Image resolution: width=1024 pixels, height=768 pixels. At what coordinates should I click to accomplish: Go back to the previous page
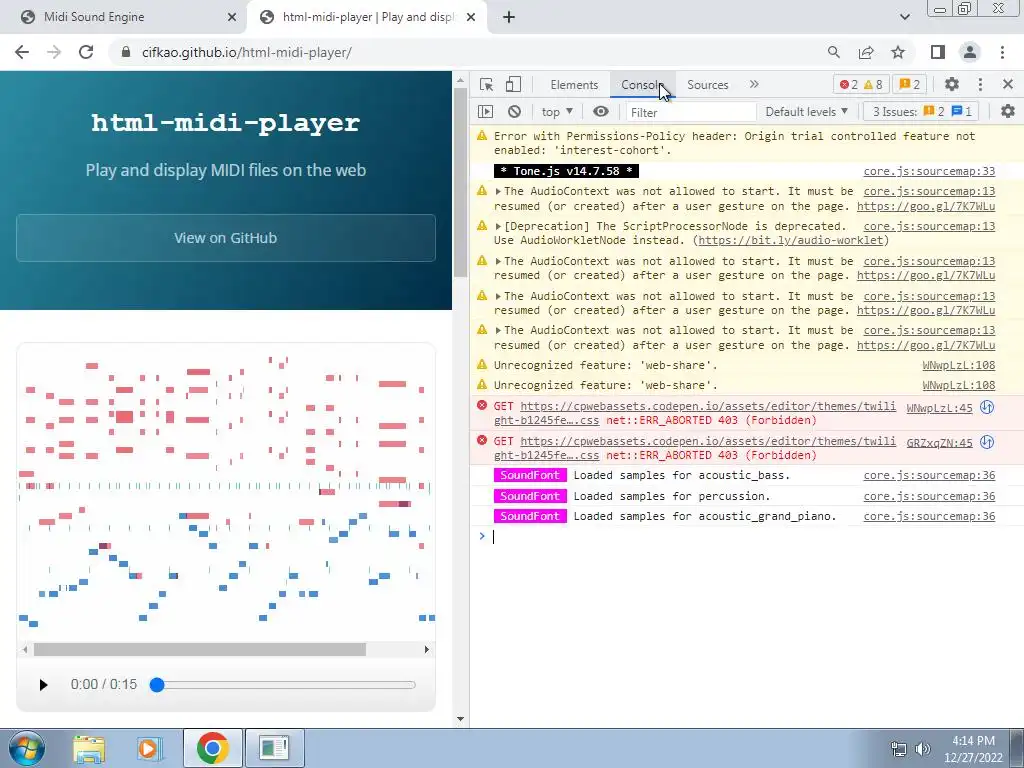tap(22, 52)
